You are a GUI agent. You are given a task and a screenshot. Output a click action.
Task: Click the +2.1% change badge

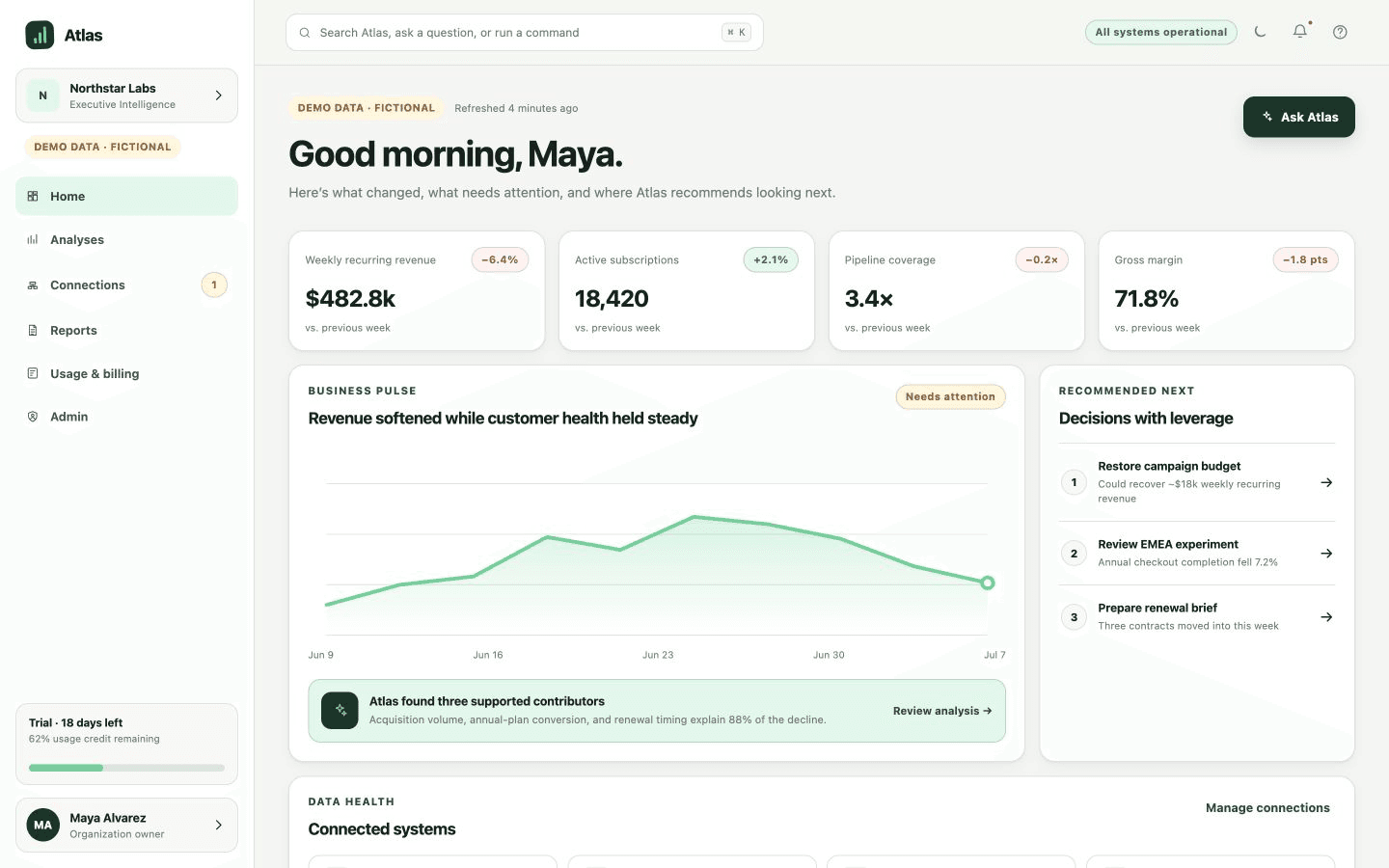[x=771, y=260]
